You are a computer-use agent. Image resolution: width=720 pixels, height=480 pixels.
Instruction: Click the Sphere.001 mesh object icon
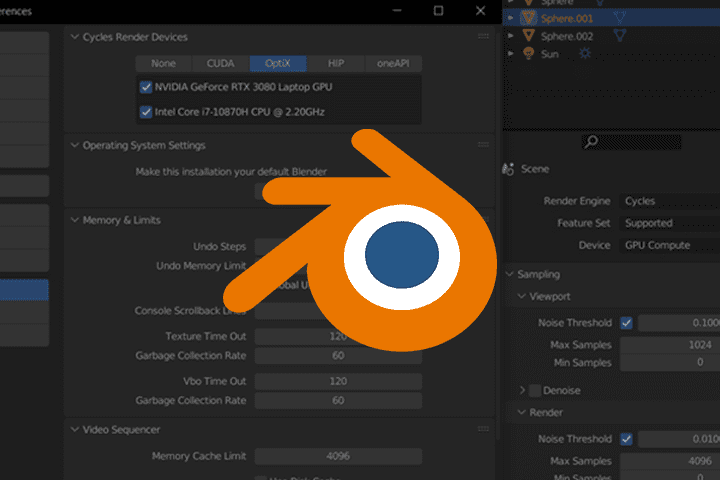[529, 18]
